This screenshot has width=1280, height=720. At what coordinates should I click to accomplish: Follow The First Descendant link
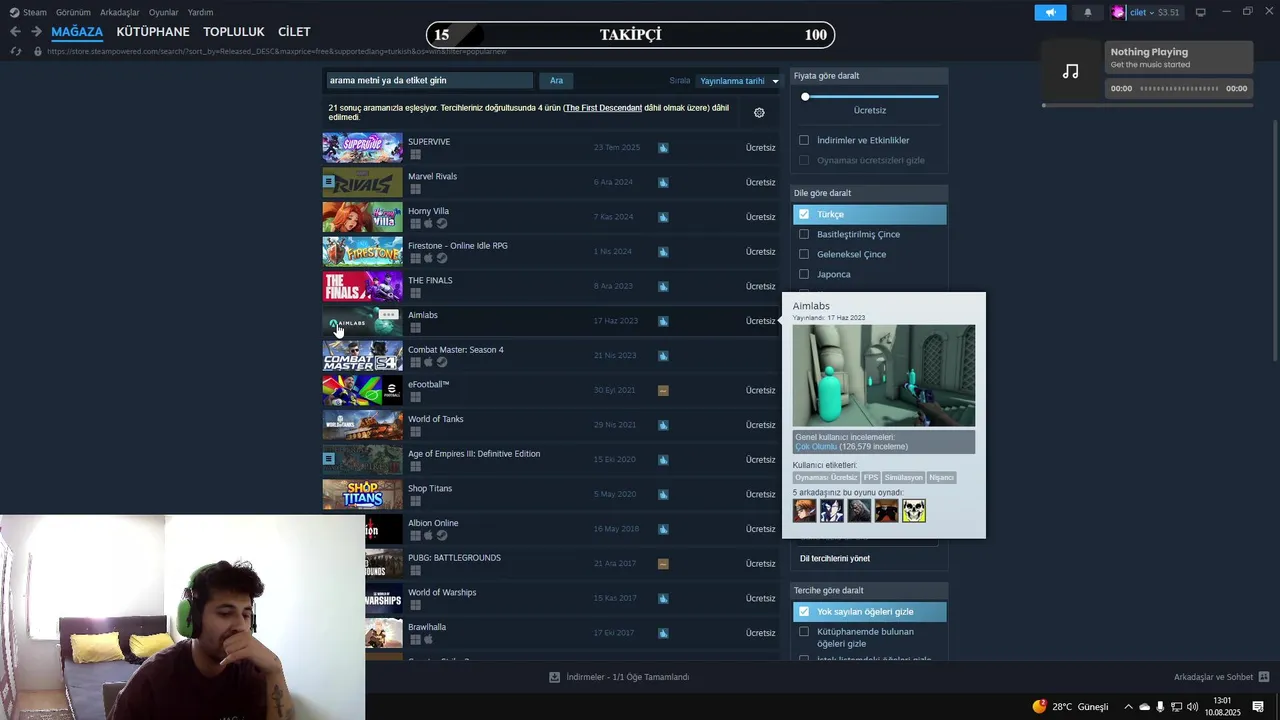coord(603,107)
